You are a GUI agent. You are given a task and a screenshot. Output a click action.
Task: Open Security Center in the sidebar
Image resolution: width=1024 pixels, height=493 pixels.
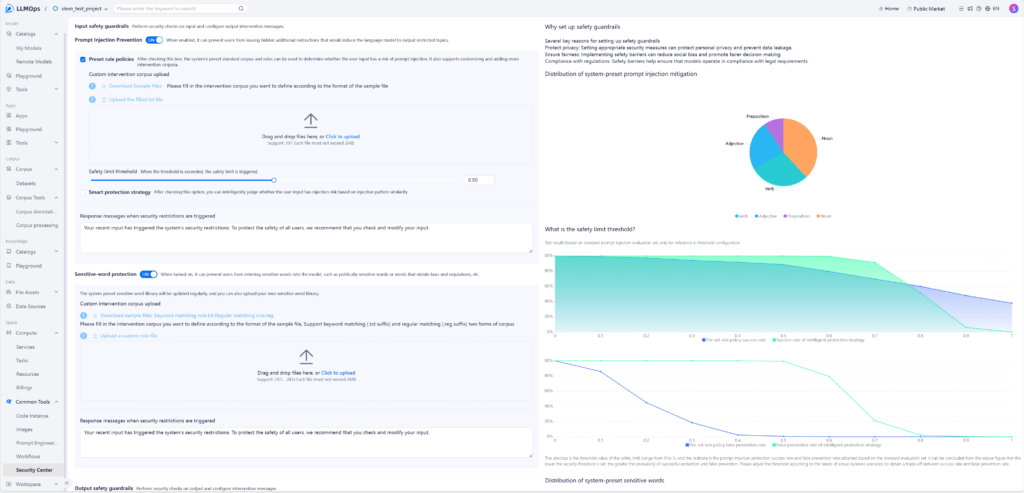point(34,469)
